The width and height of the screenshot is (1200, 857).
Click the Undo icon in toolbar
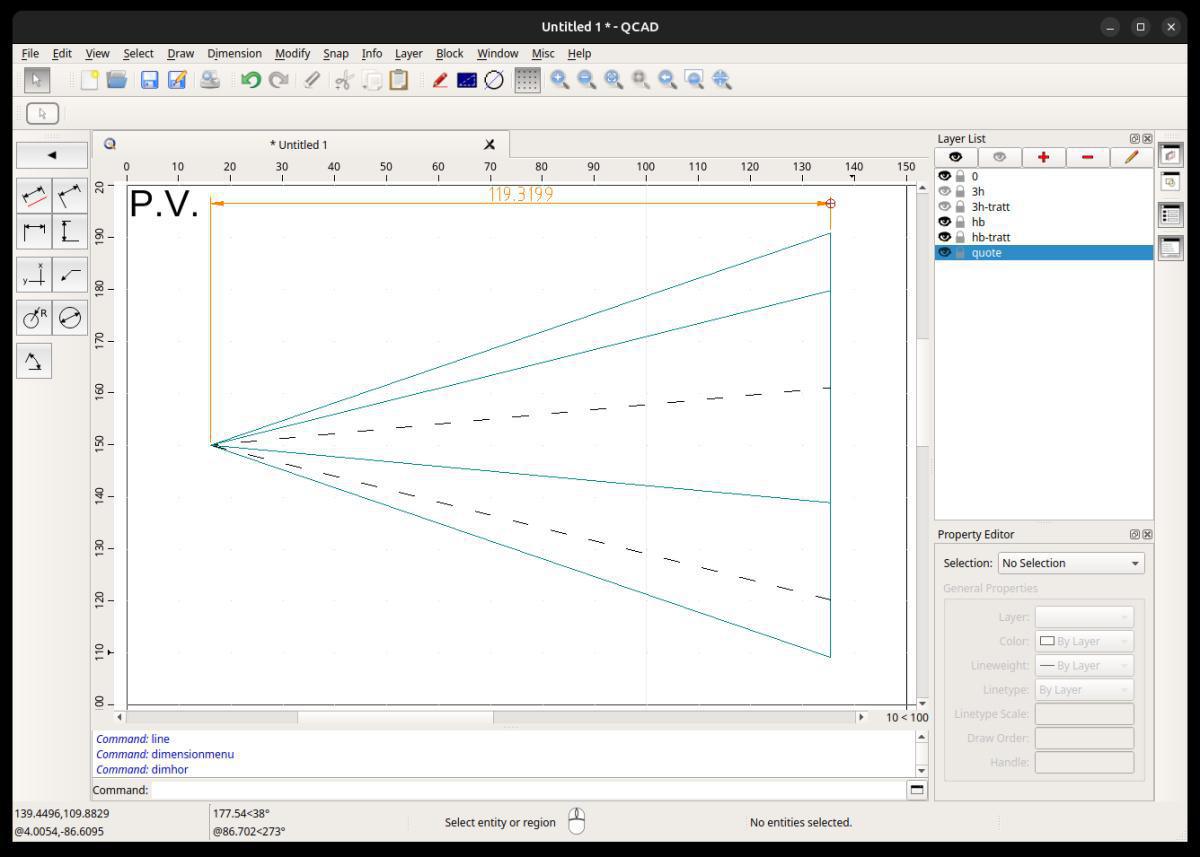pyautogui.click(x=251, y=80)
